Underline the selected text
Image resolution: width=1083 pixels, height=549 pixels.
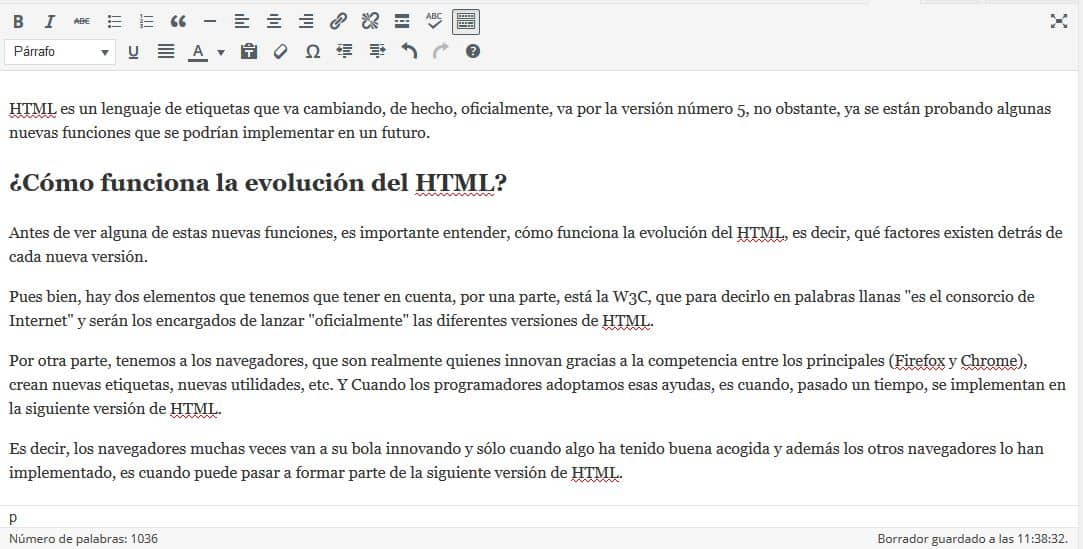point(133,52)
